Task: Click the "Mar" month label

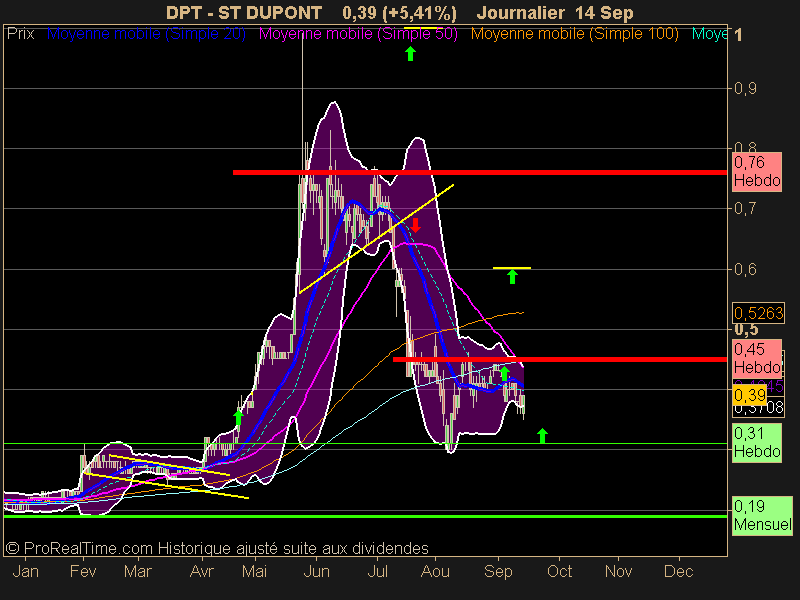Action: click(138, 571)
